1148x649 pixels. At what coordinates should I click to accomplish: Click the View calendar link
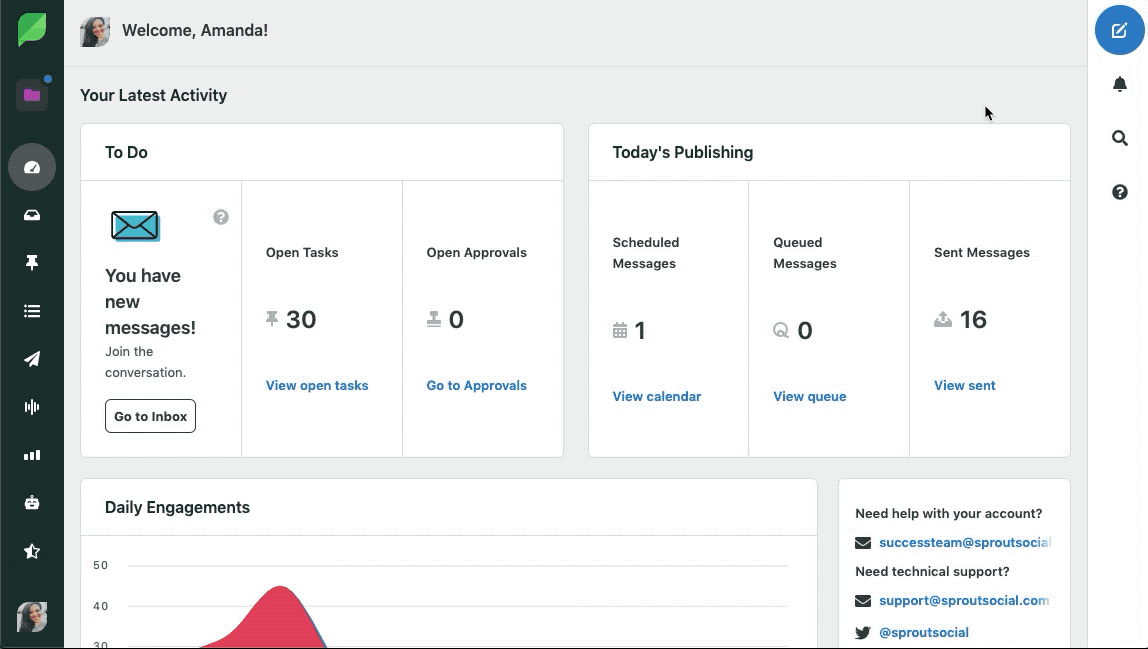click(x=657, y=396)
